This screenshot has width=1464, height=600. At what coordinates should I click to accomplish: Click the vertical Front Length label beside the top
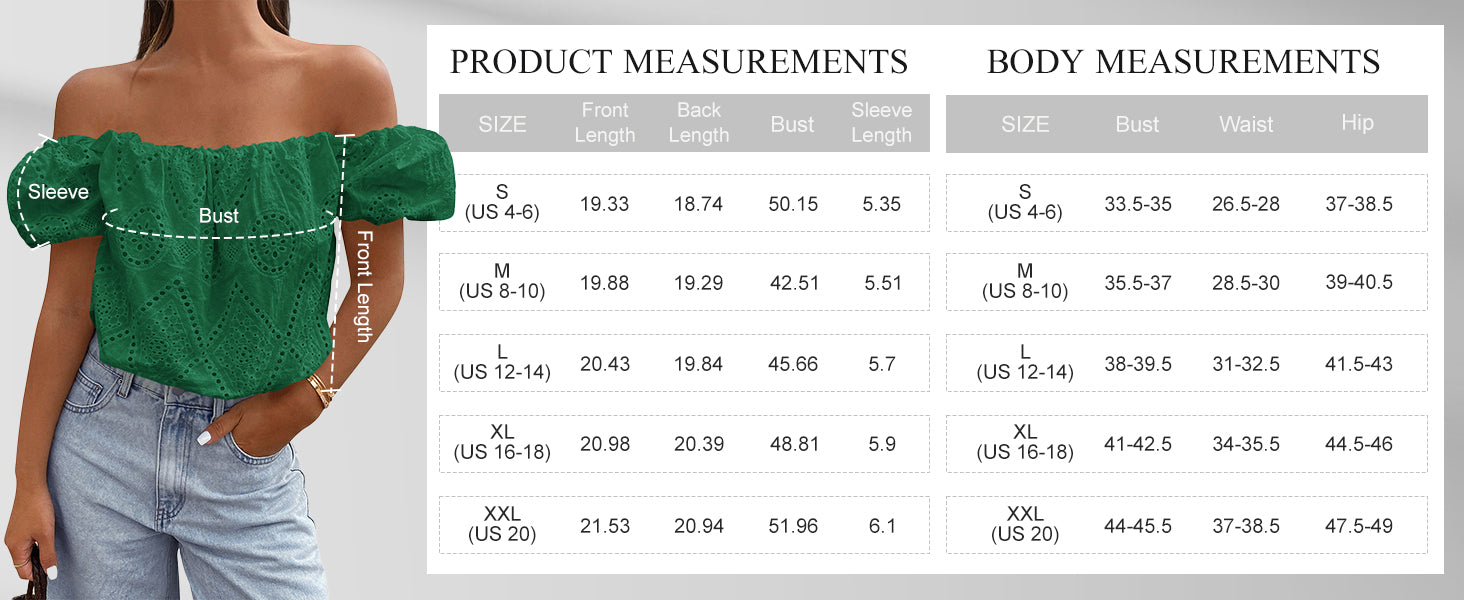[x=365, y=286]
